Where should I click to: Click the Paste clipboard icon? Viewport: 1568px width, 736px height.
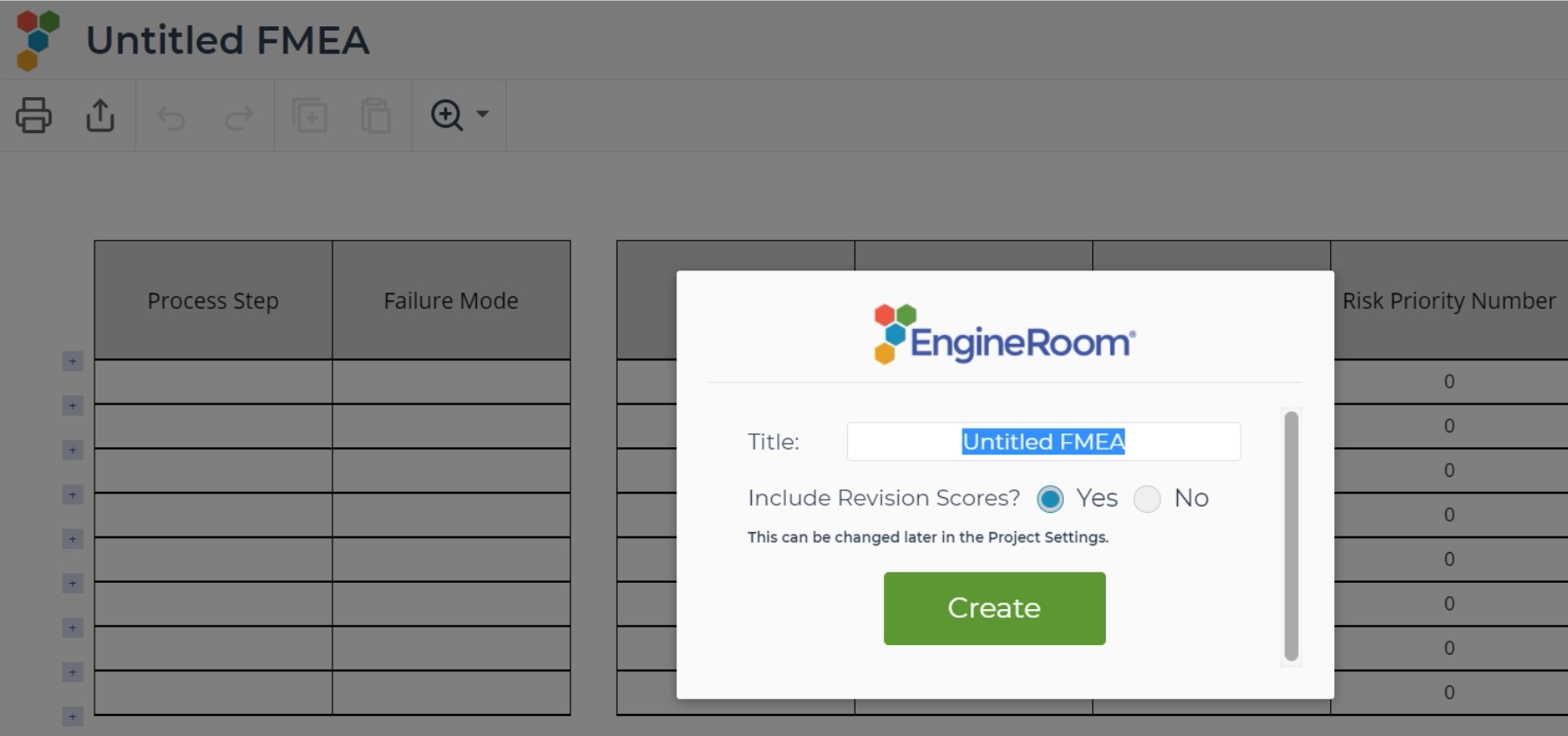point(376,116)
